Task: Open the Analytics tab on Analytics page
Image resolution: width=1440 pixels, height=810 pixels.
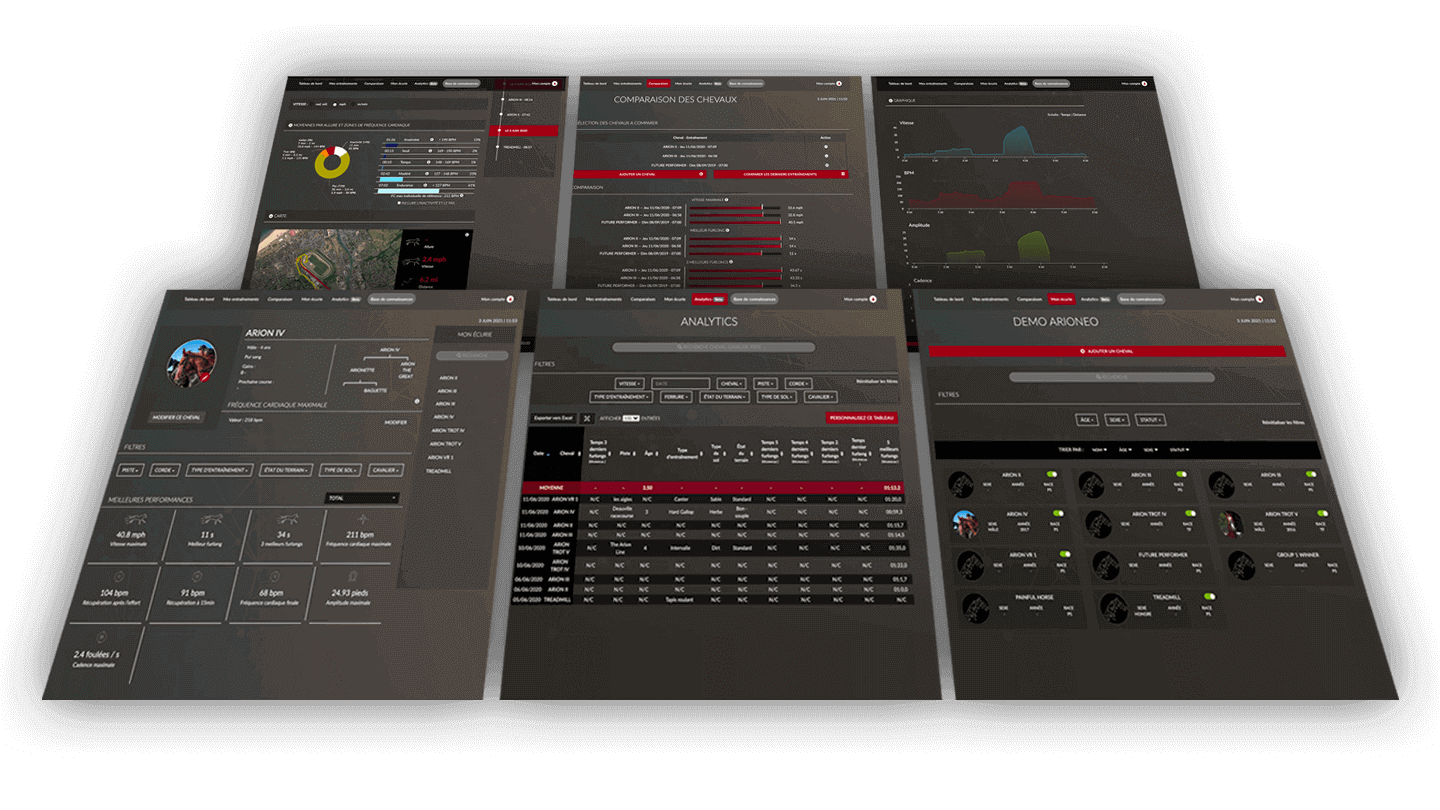Action: click(708, 299)
